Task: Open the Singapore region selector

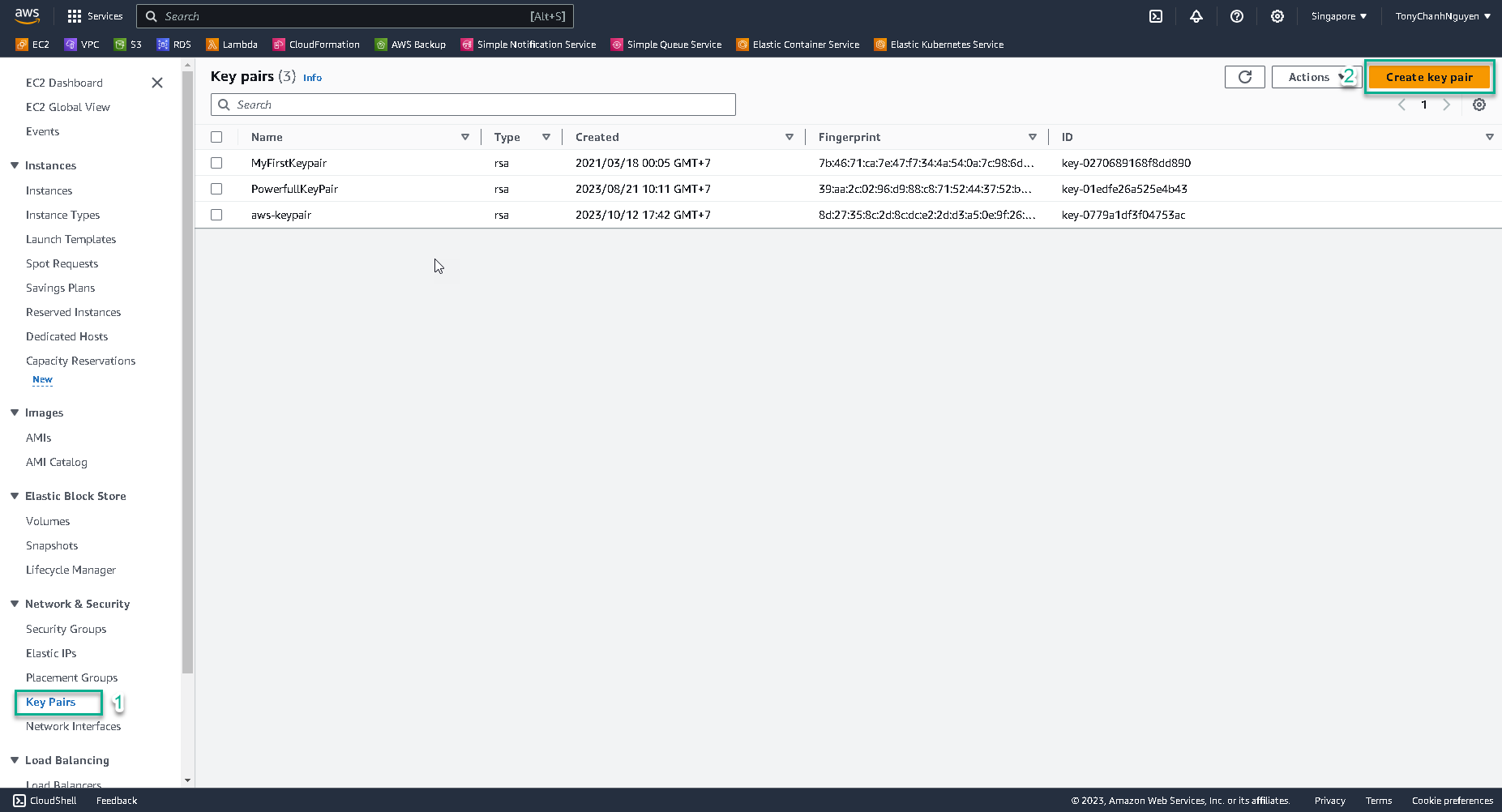Action: (x=1338, y=16)
